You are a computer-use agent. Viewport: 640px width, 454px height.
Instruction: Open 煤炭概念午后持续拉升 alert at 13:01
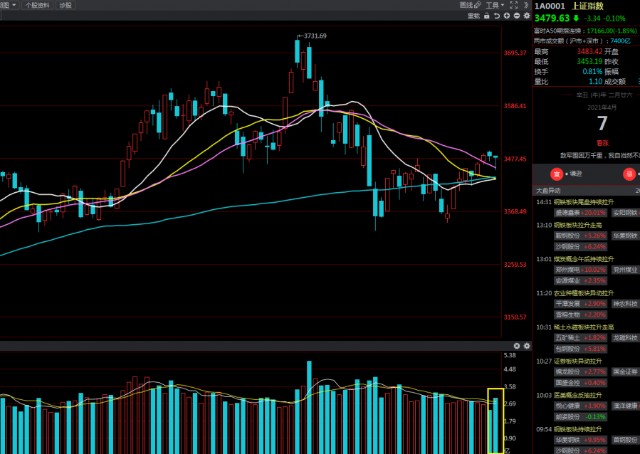(587, 257)
